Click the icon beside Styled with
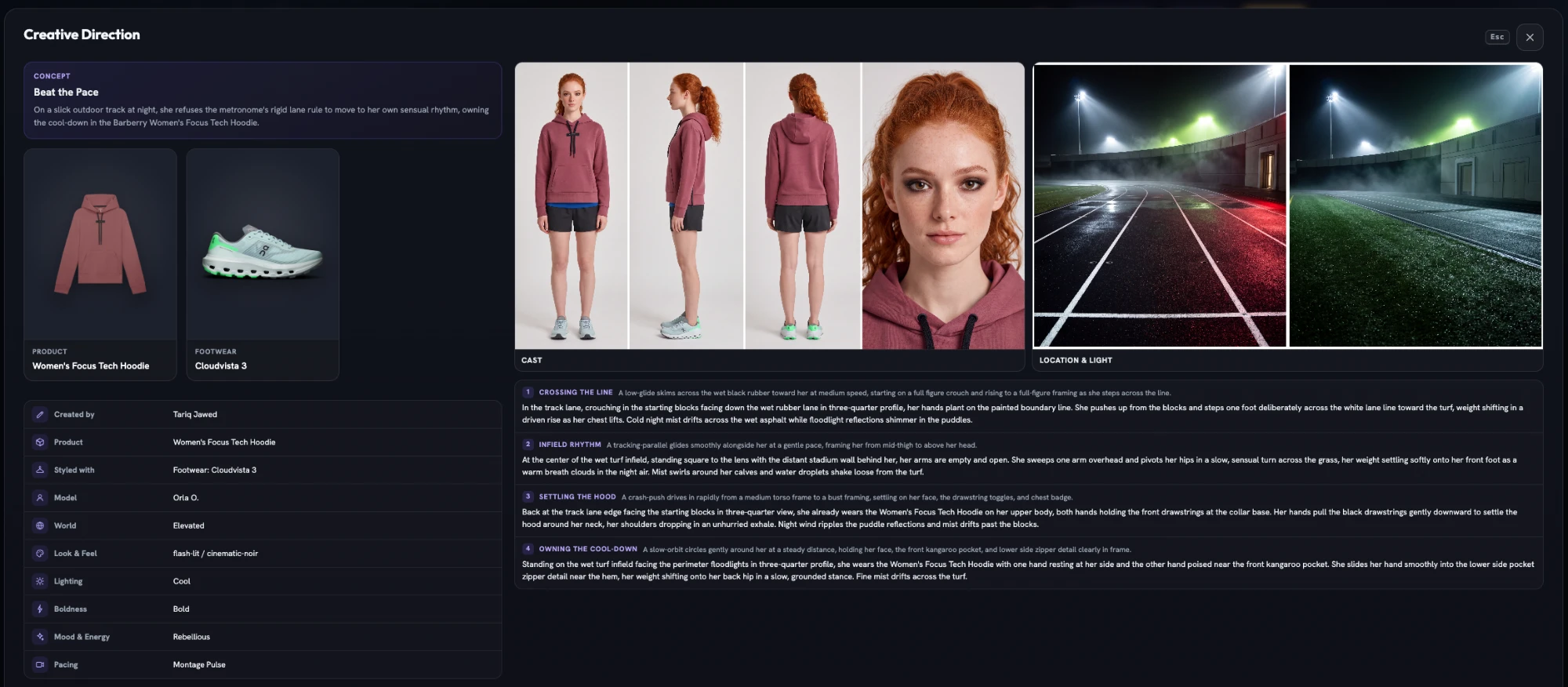1568x687 pixels. click(40, 470)
